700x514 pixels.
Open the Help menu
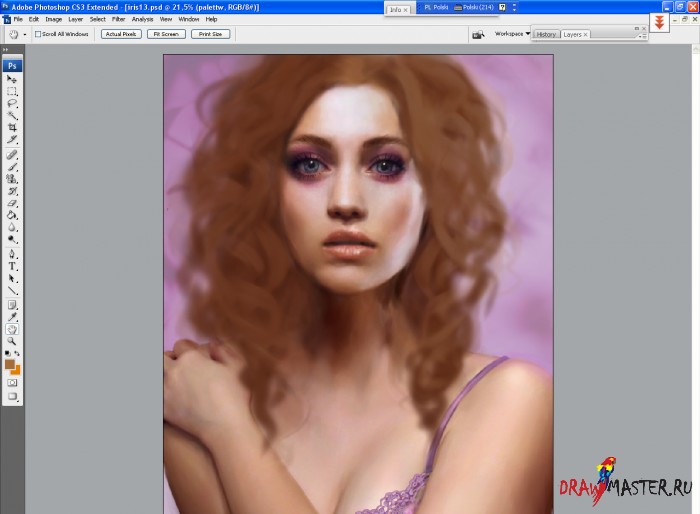[211, 19]
